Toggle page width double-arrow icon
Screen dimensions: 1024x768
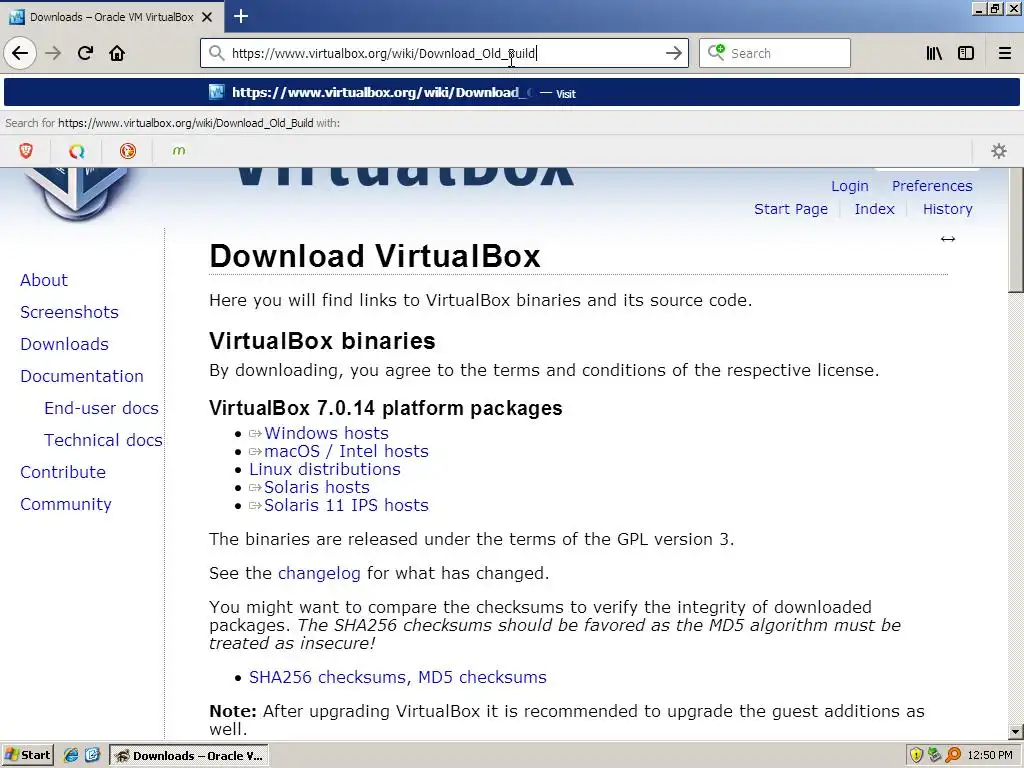(x=948, y=239)
